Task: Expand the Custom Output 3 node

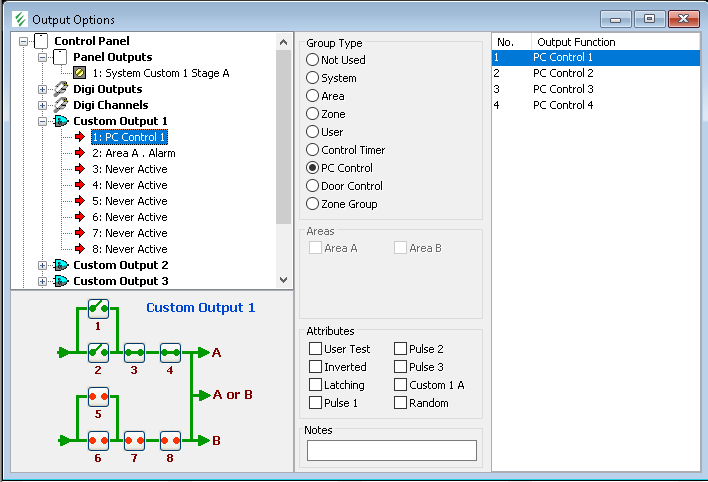Action: click(x=42, y=281)
